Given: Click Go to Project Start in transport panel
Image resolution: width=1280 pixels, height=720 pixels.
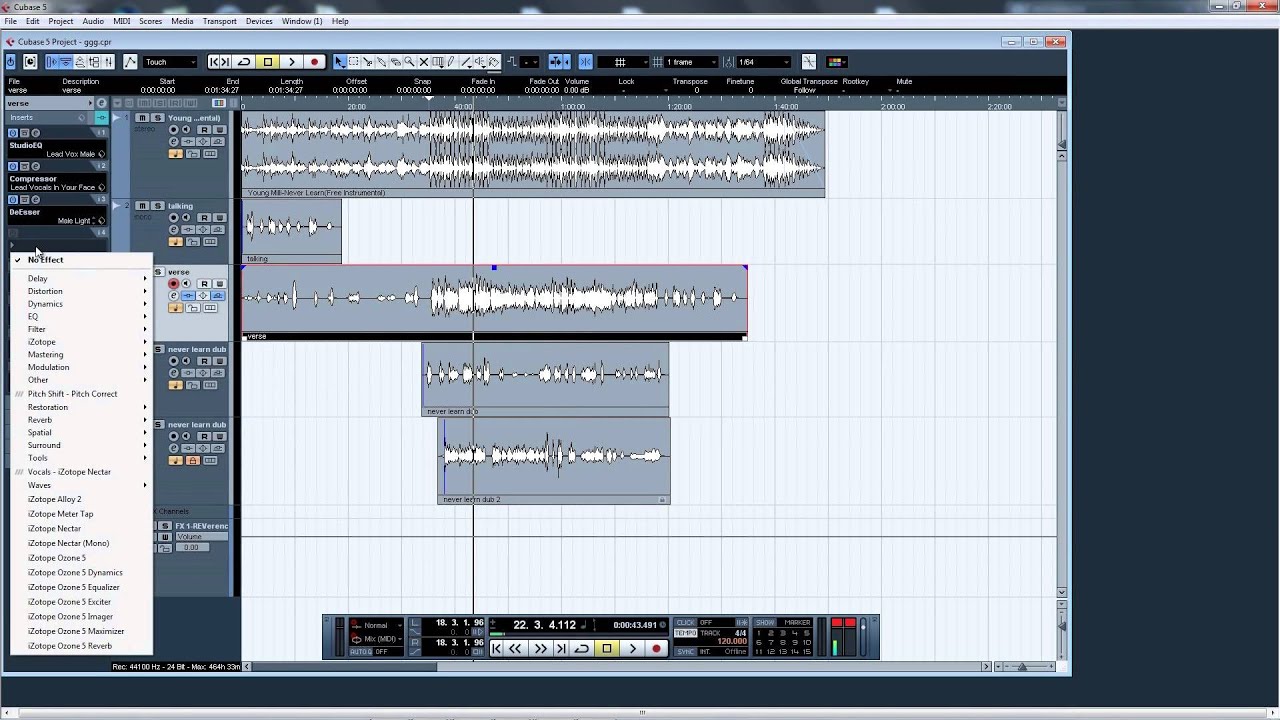Looking at the screenshot, I should pyautogui.click(x=496, y=648).
